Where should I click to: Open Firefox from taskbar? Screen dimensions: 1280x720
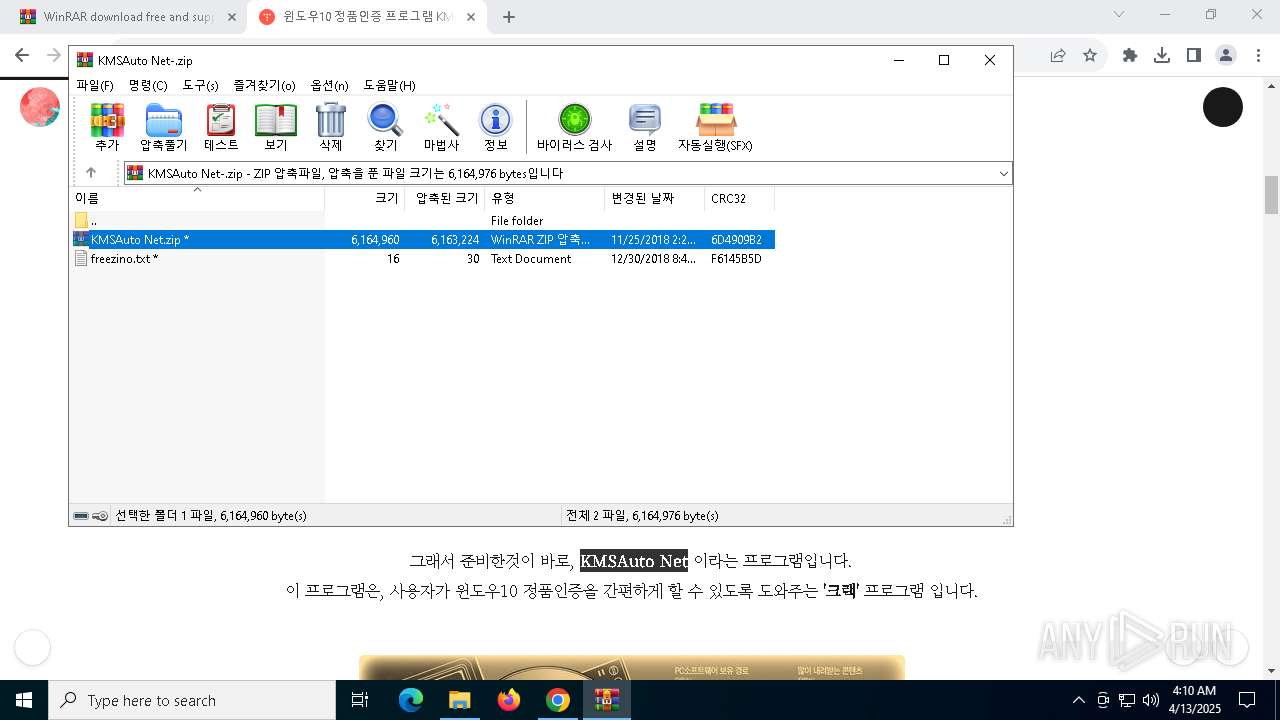tap(509, 700)
